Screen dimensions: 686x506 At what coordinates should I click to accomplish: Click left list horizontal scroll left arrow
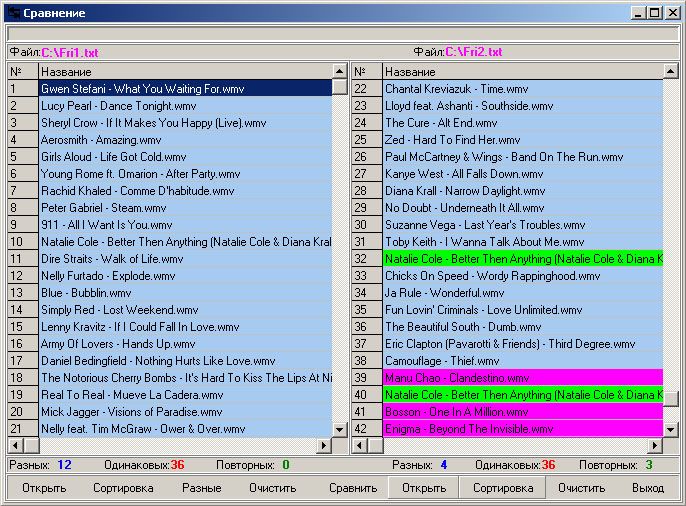[16, 446]
